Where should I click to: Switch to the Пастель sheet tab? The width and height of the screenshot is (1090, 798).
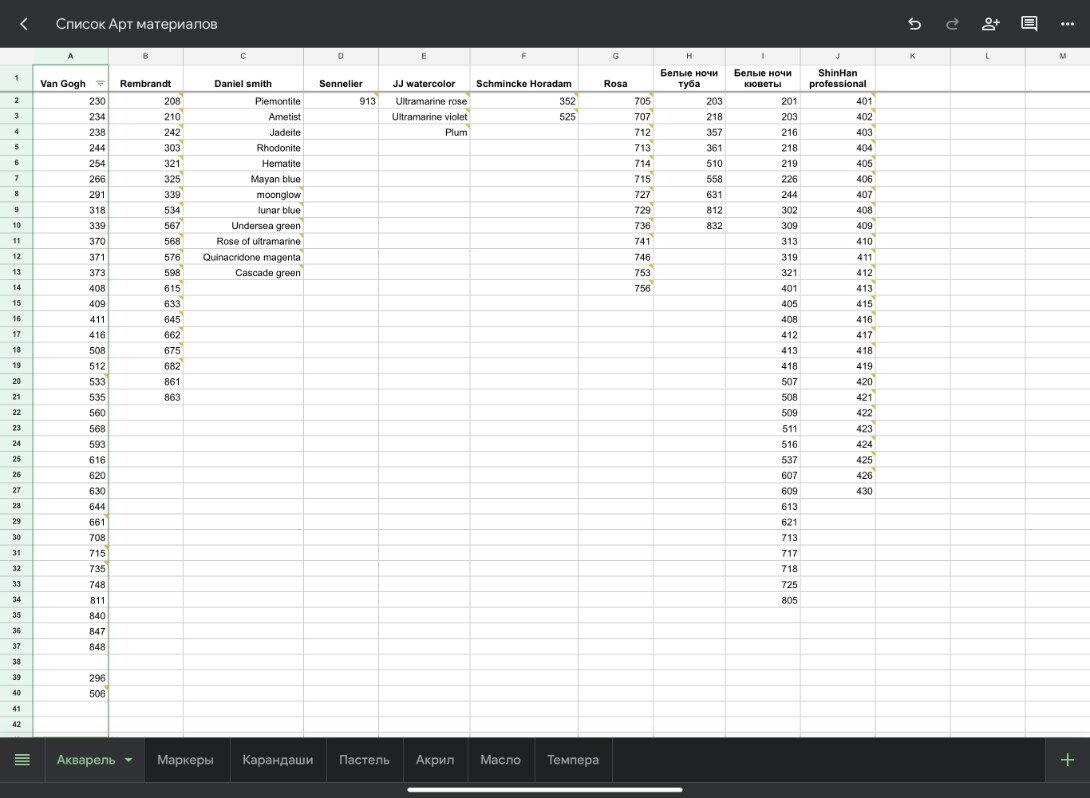pos(364,760)
